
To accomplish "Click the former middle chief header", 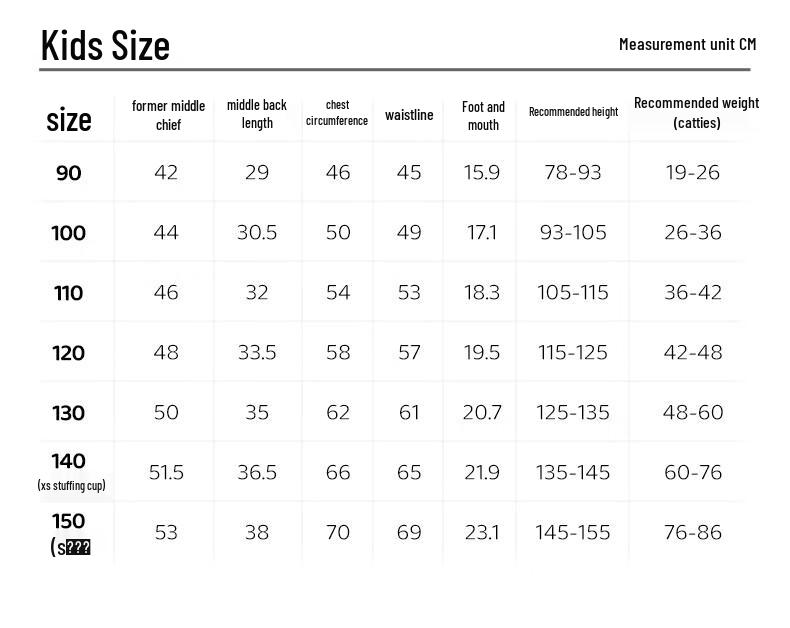I will 168,115.
